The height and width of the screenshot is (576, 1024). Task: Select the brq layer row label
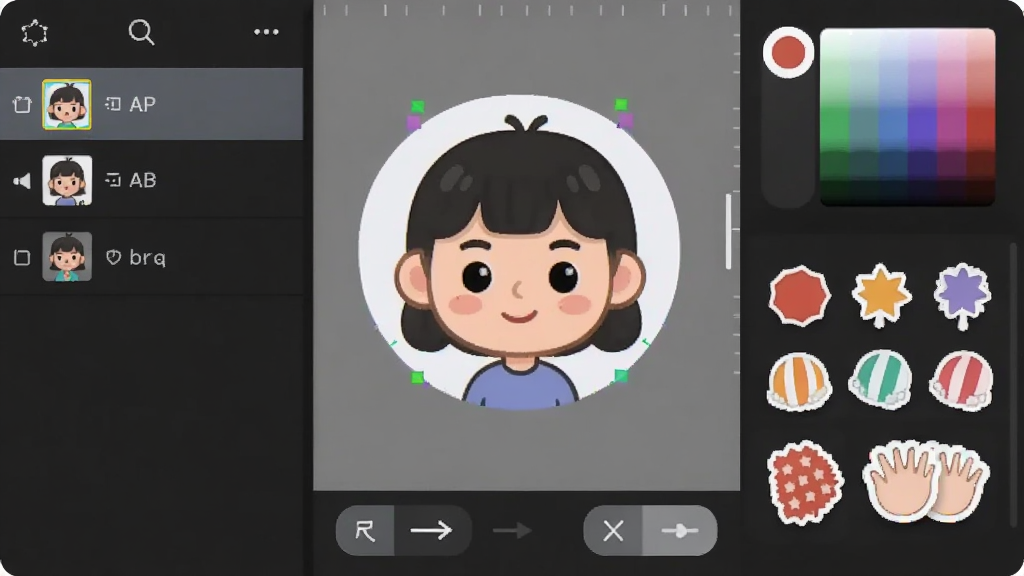pos(148,258)
